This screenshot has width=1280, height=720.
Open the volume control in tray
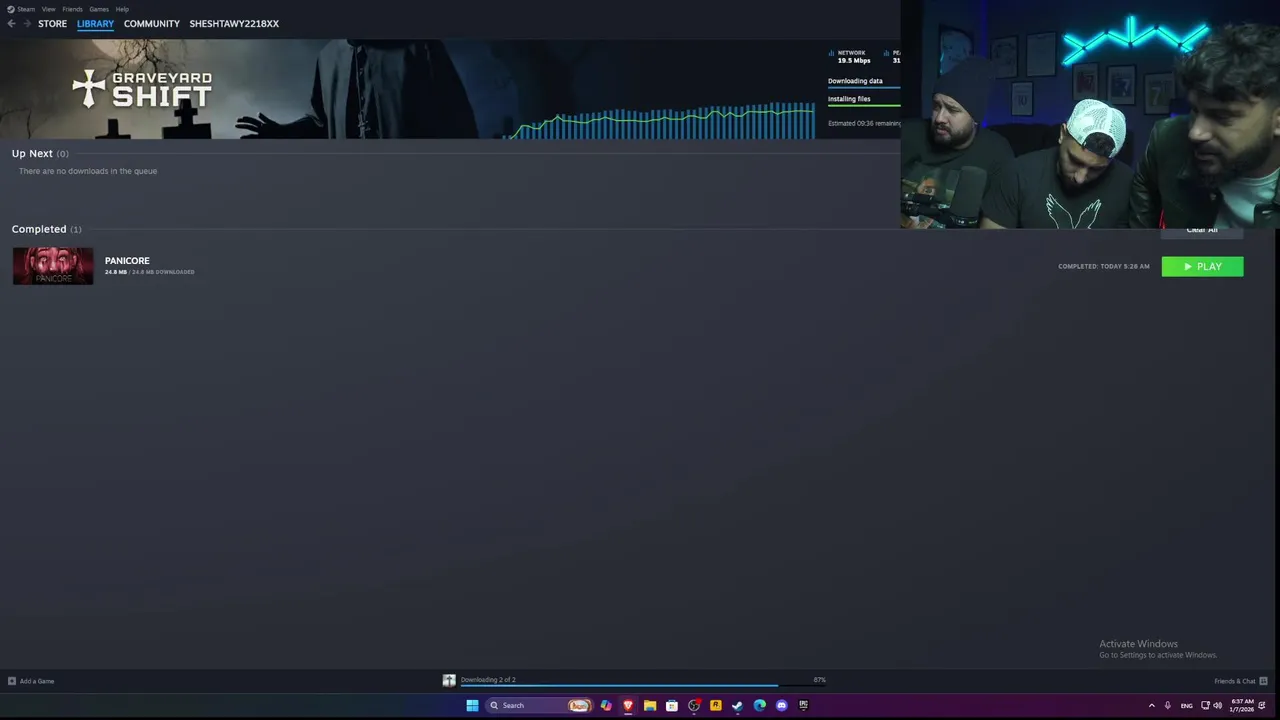click(x=1217, y=705)
